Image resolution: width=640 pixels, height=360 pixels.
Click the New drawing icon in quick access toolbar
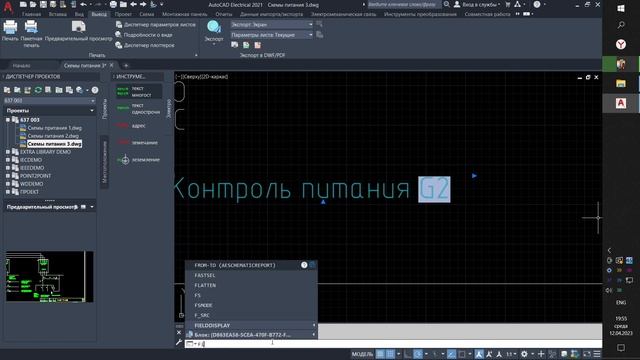23,4
